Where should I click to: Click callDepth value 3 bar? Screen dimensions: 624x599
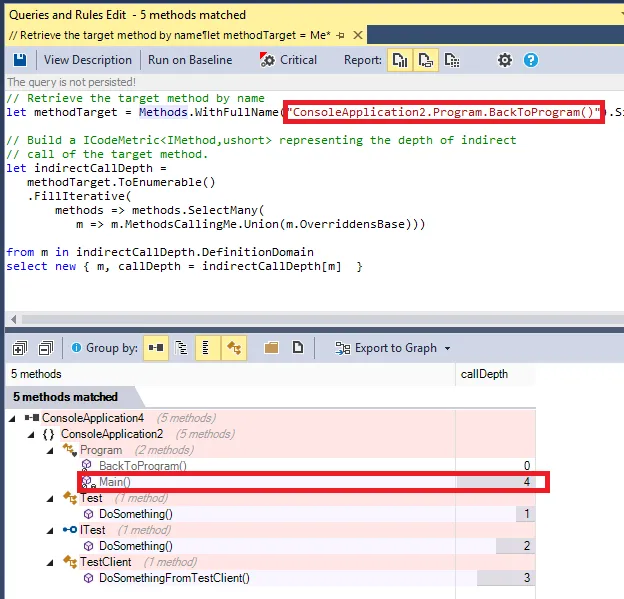point(506,578)
